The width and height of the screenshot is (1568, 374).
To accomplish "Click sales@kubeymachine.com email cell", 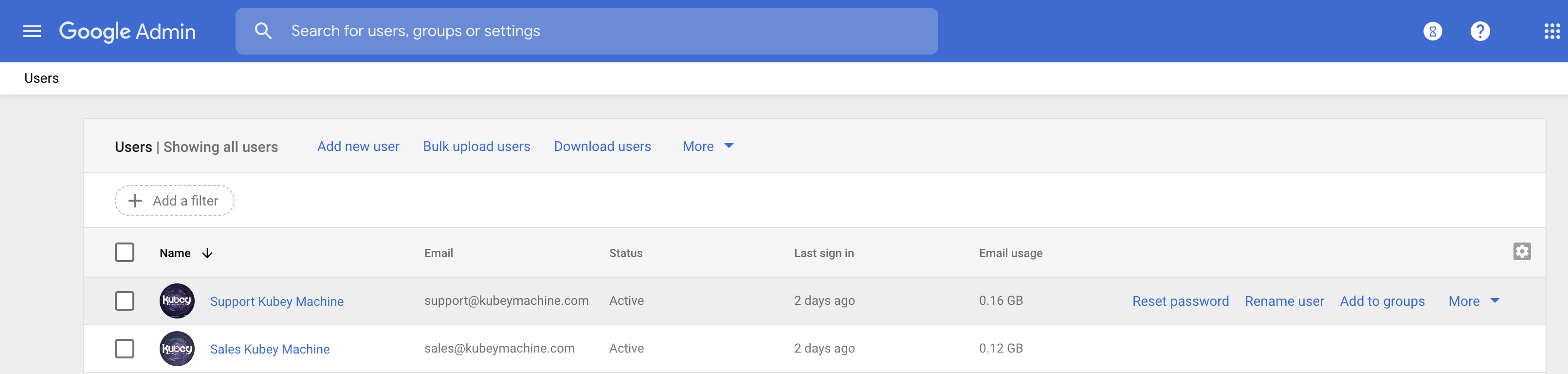I will 499,348.
